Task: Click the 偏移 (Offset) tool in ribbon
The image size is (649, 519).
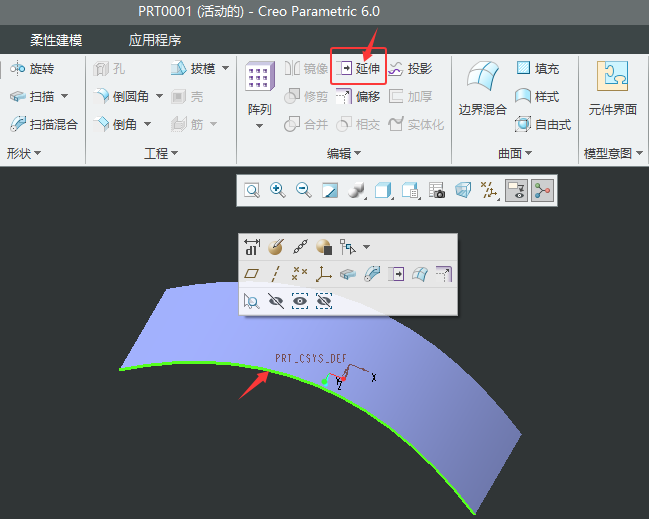Action: pos(358,96)
